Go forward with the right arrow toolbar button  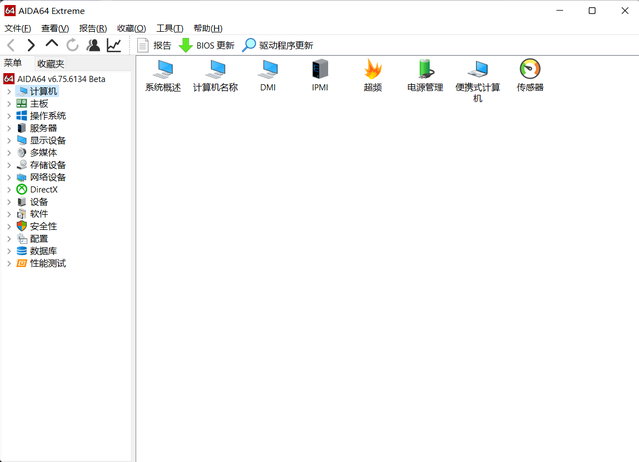tap(31, 45)
